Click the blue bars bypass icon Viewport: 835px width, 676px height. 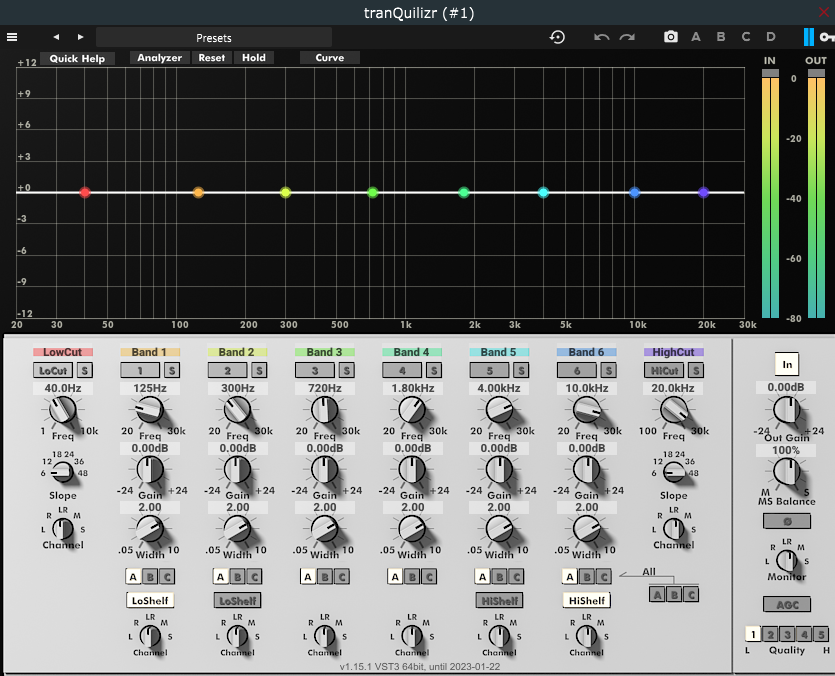(x=808, y=37)
